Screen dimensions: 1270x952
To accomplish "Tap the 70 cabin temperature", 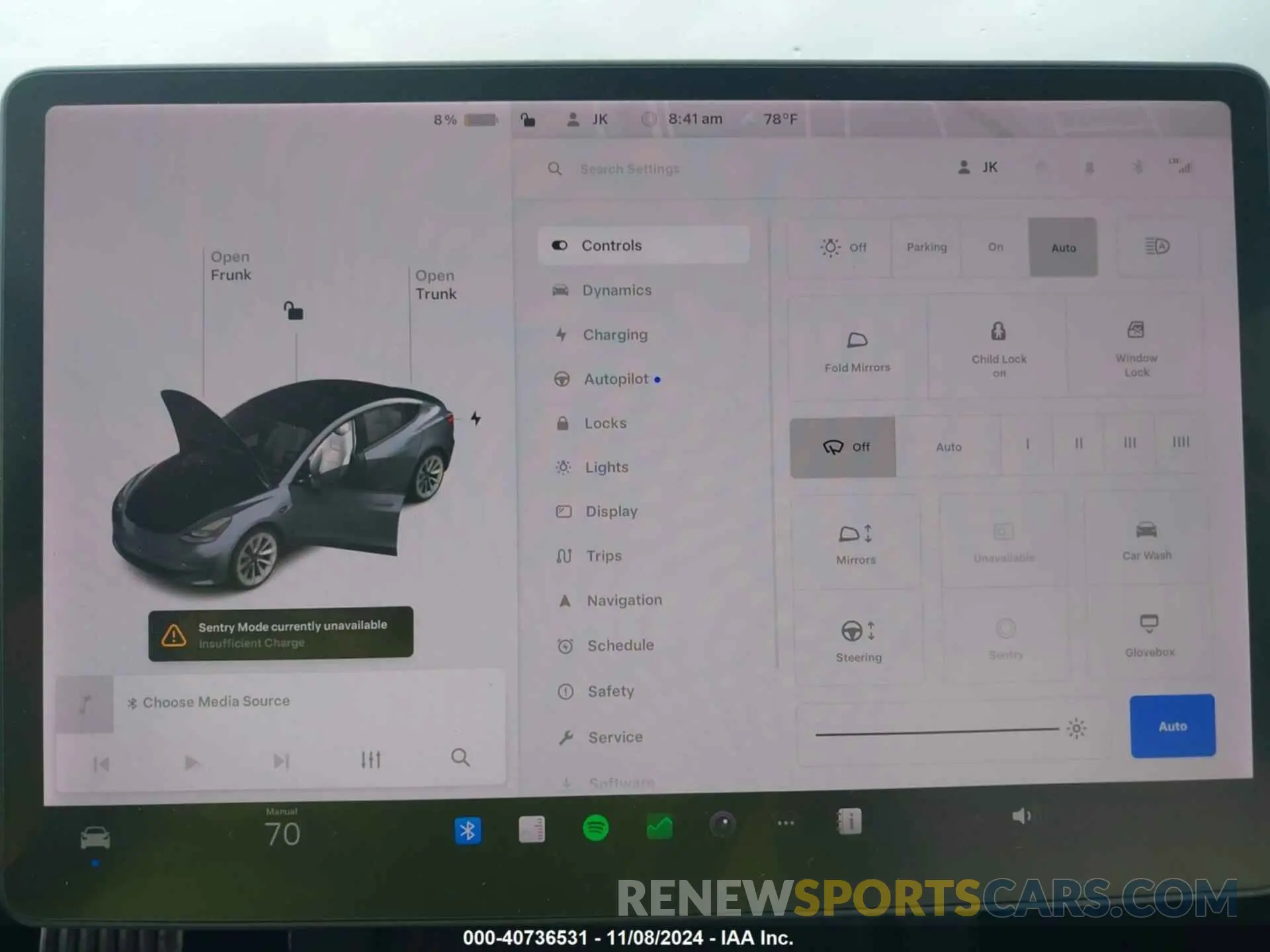I will pos(282,834).
